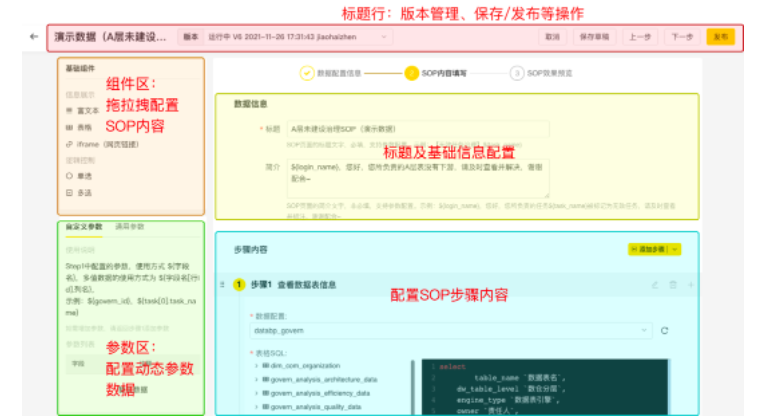Viewport: 760px width, 420px height.
Task: Pick the 多选 checkbox component
Action: (79, 193)
